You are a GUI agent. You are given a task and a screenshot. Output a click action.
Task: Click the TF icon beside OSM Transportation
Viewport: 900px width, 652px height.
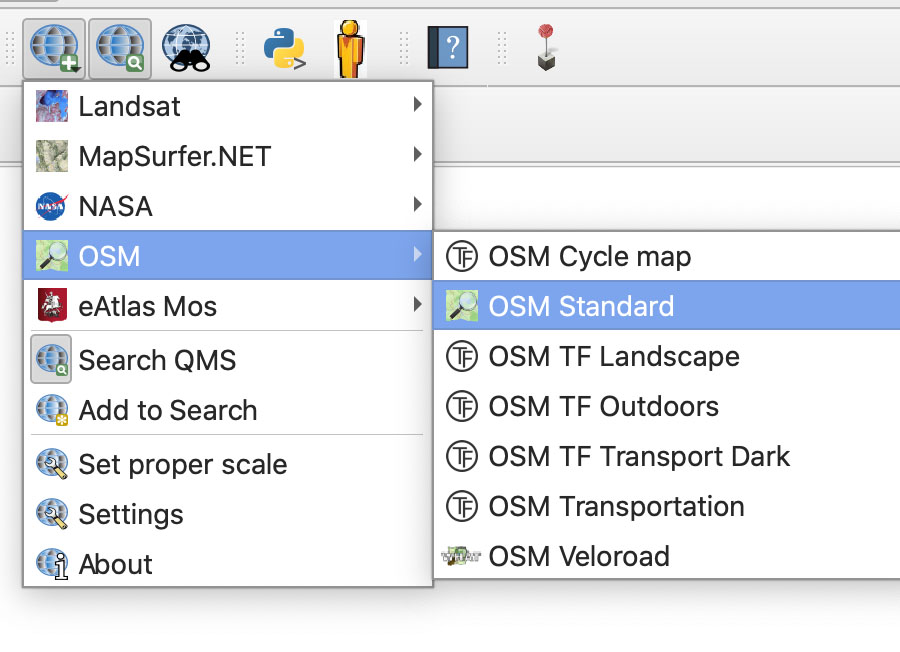click(461, 506)
